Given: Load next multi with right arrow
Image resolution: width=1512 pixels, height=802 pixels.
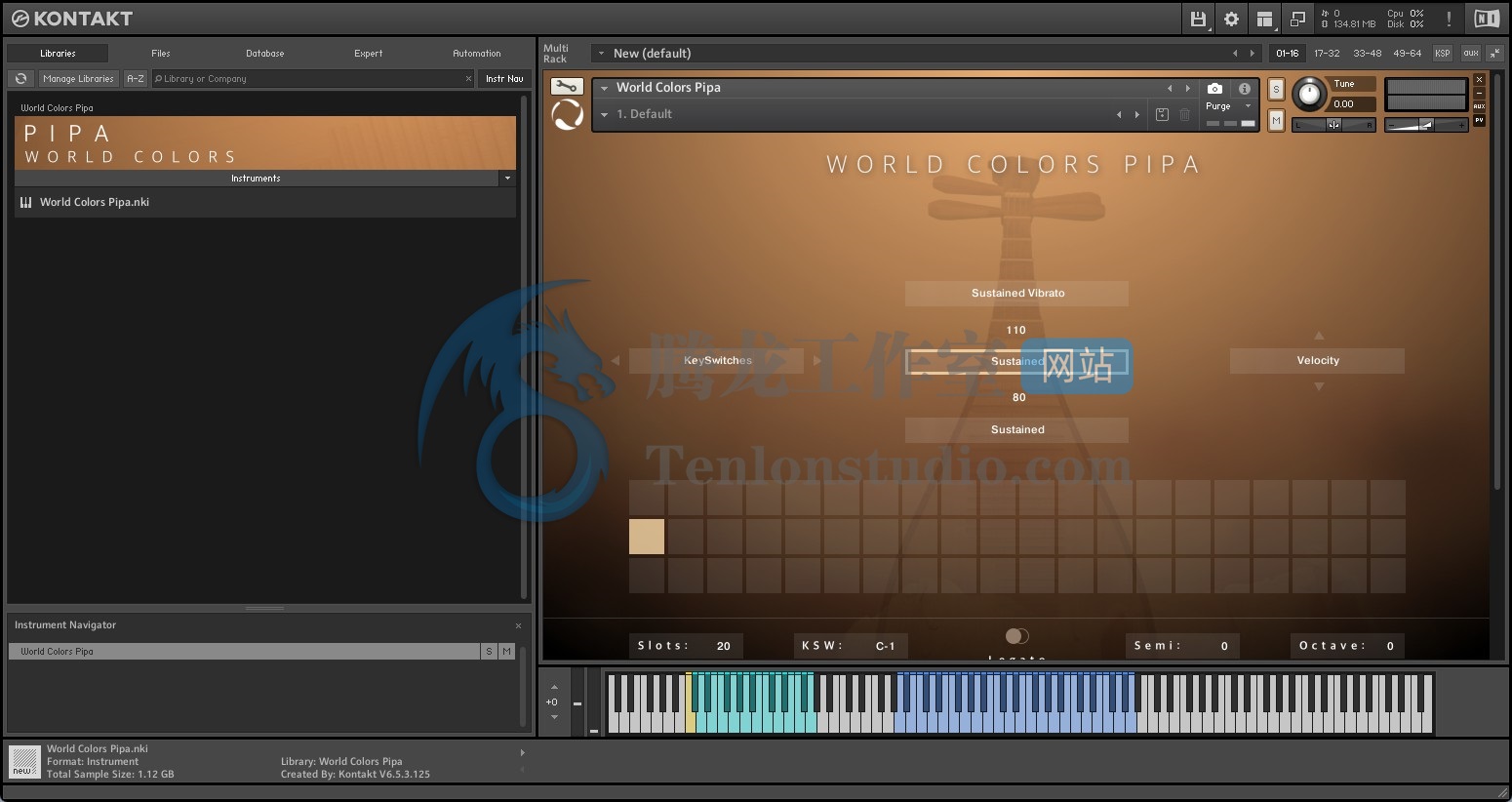Looking at the screenshot, I should (1253, 54).
